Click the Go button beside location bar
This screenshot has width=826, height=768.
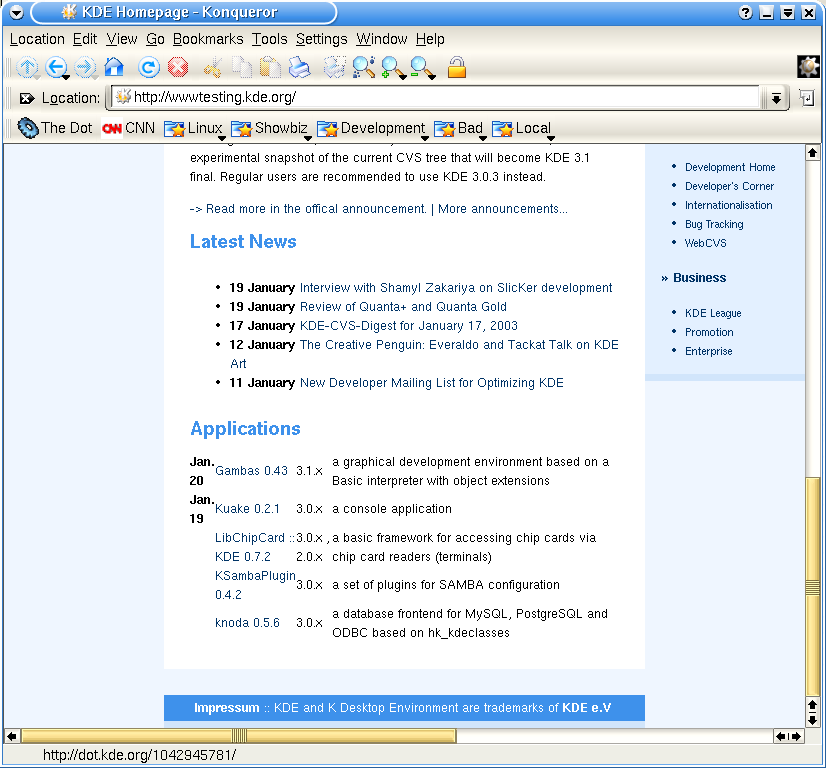tap(806, 97)
